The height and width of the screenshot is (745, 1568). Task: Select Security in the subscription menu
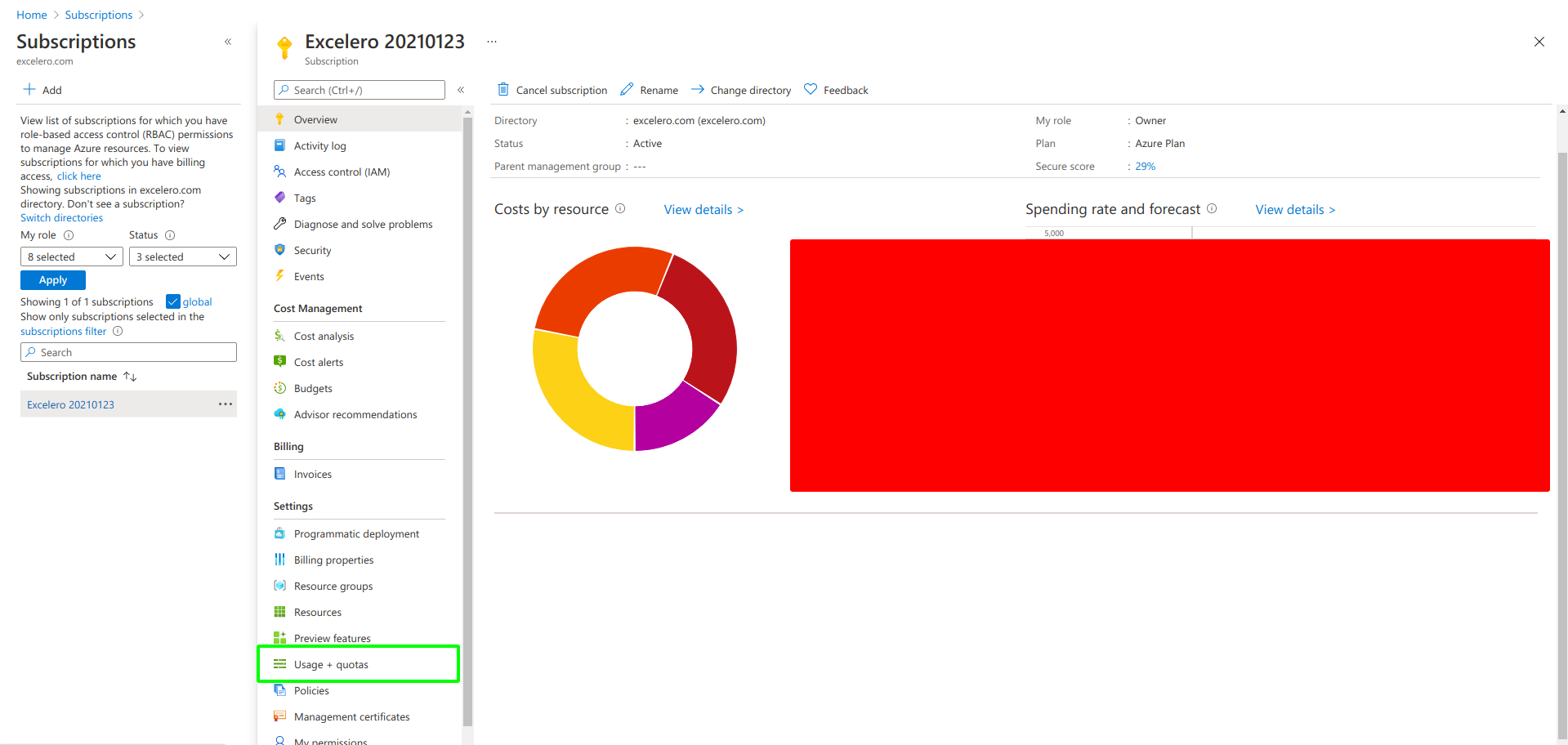(312, 250)
